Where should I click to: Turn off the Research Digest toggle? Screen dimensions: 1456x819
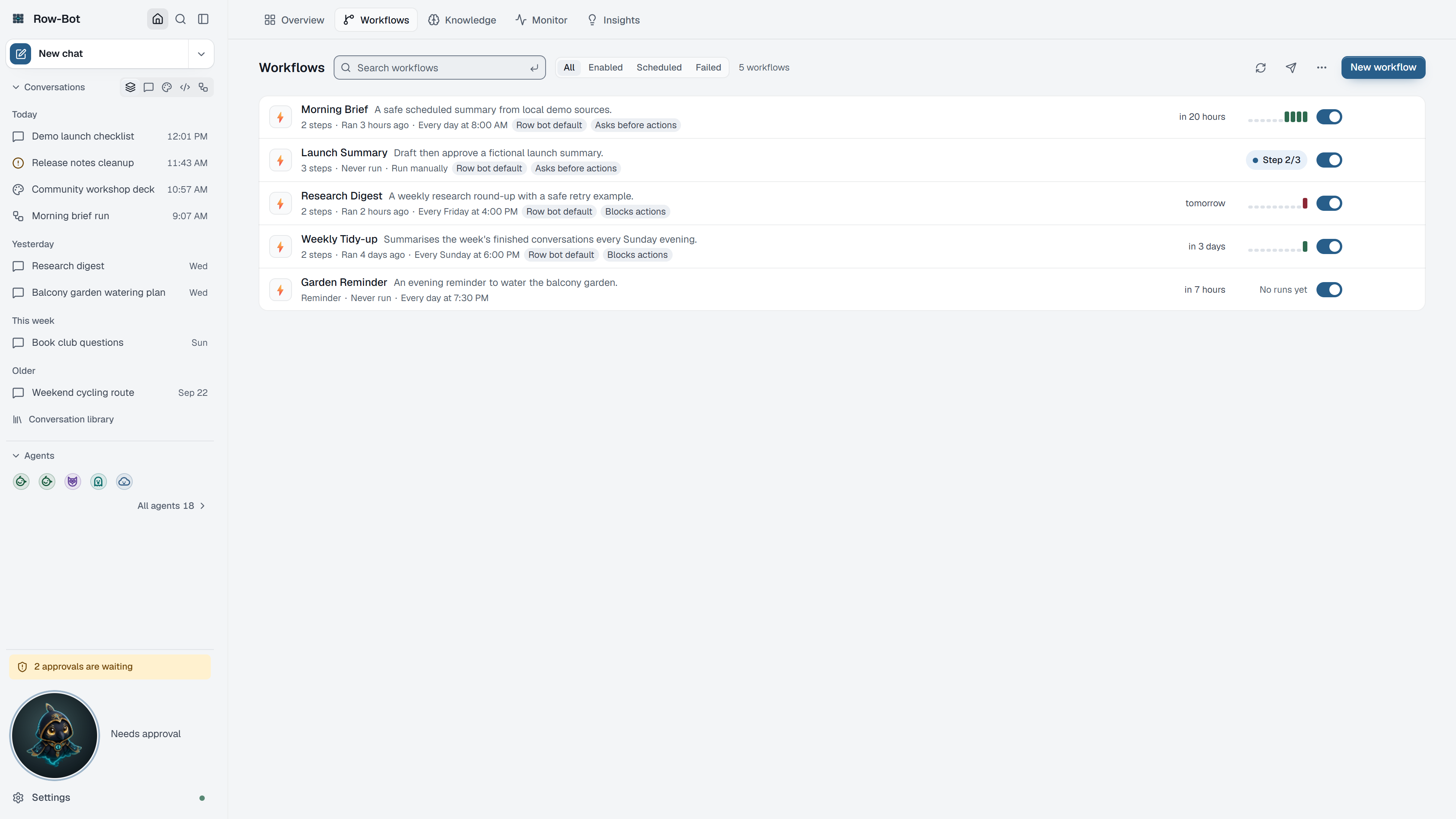1329,204
